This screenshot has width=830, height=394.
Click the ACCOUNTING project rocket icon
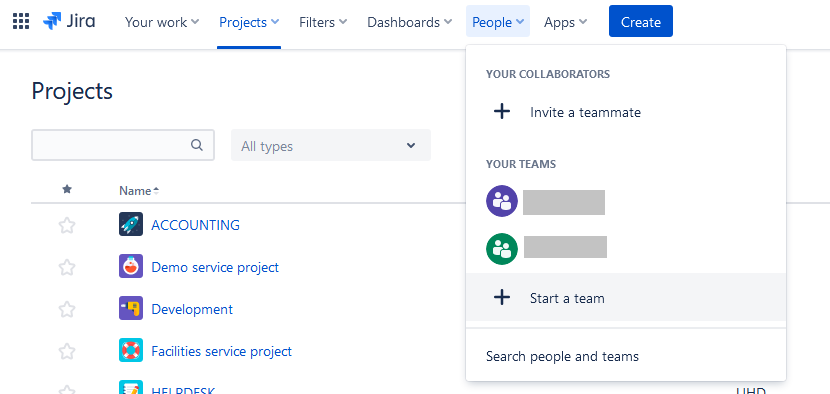(x=131, y=225)
